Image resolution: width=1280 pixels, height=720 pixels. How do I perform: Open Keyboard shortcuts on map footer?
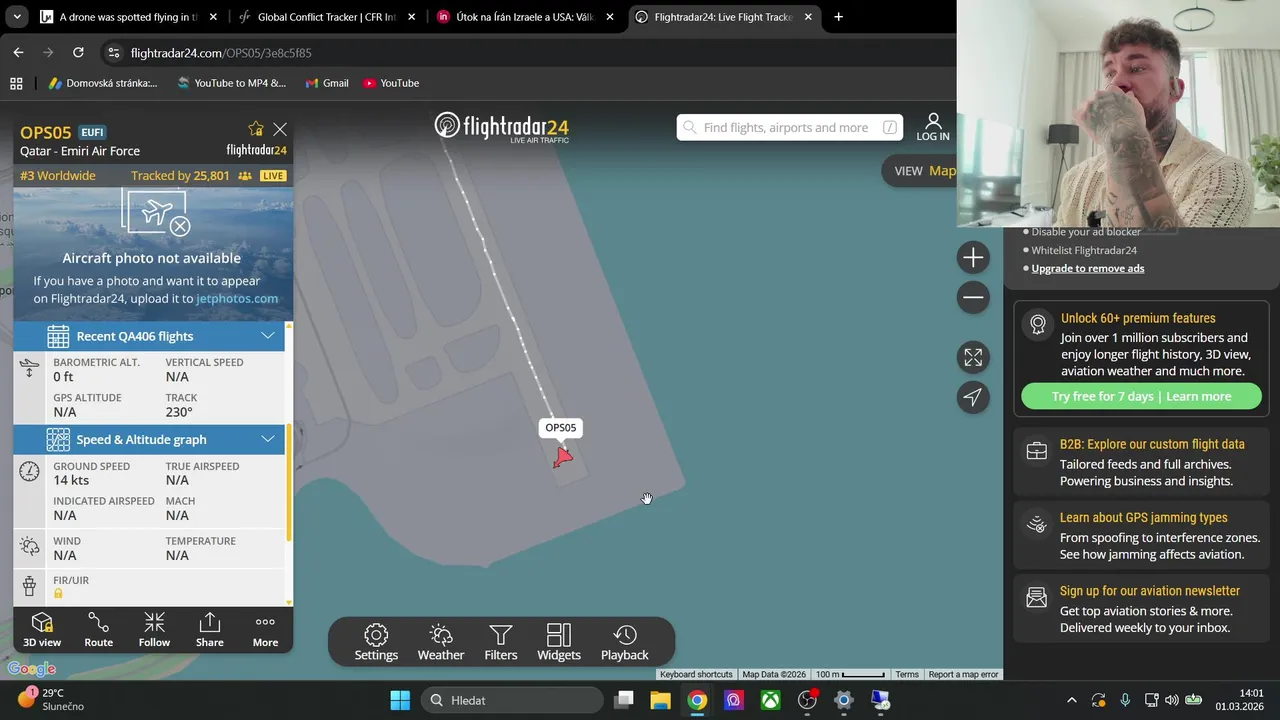696,674
